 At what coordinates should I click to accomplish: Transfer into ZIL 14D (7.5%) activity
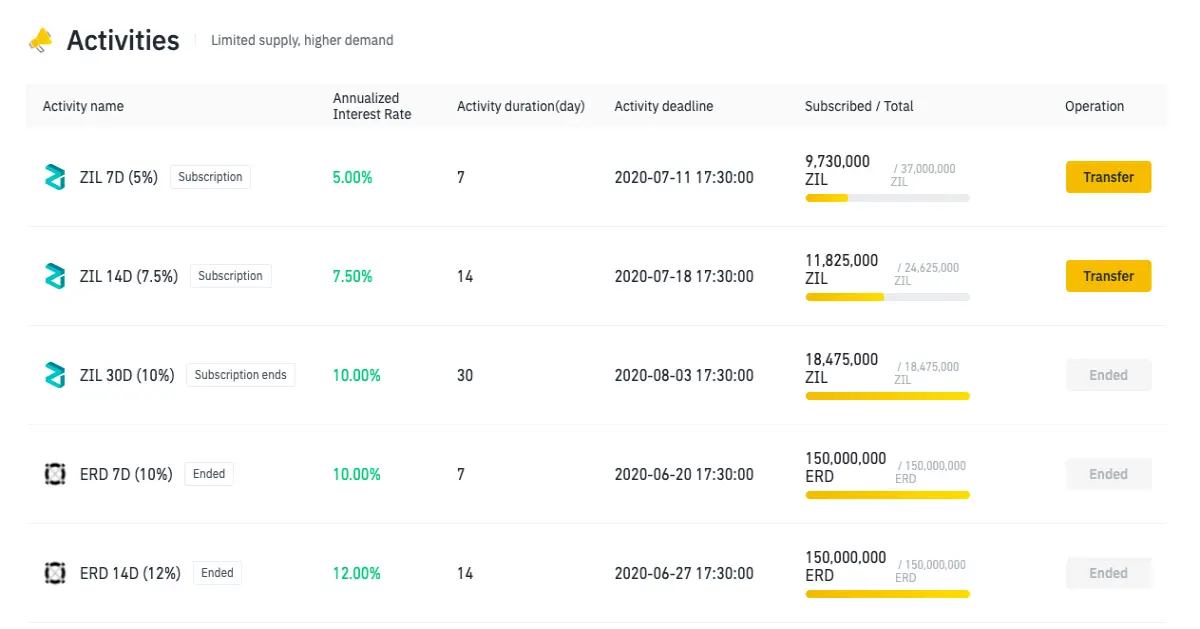point(1108,276)
